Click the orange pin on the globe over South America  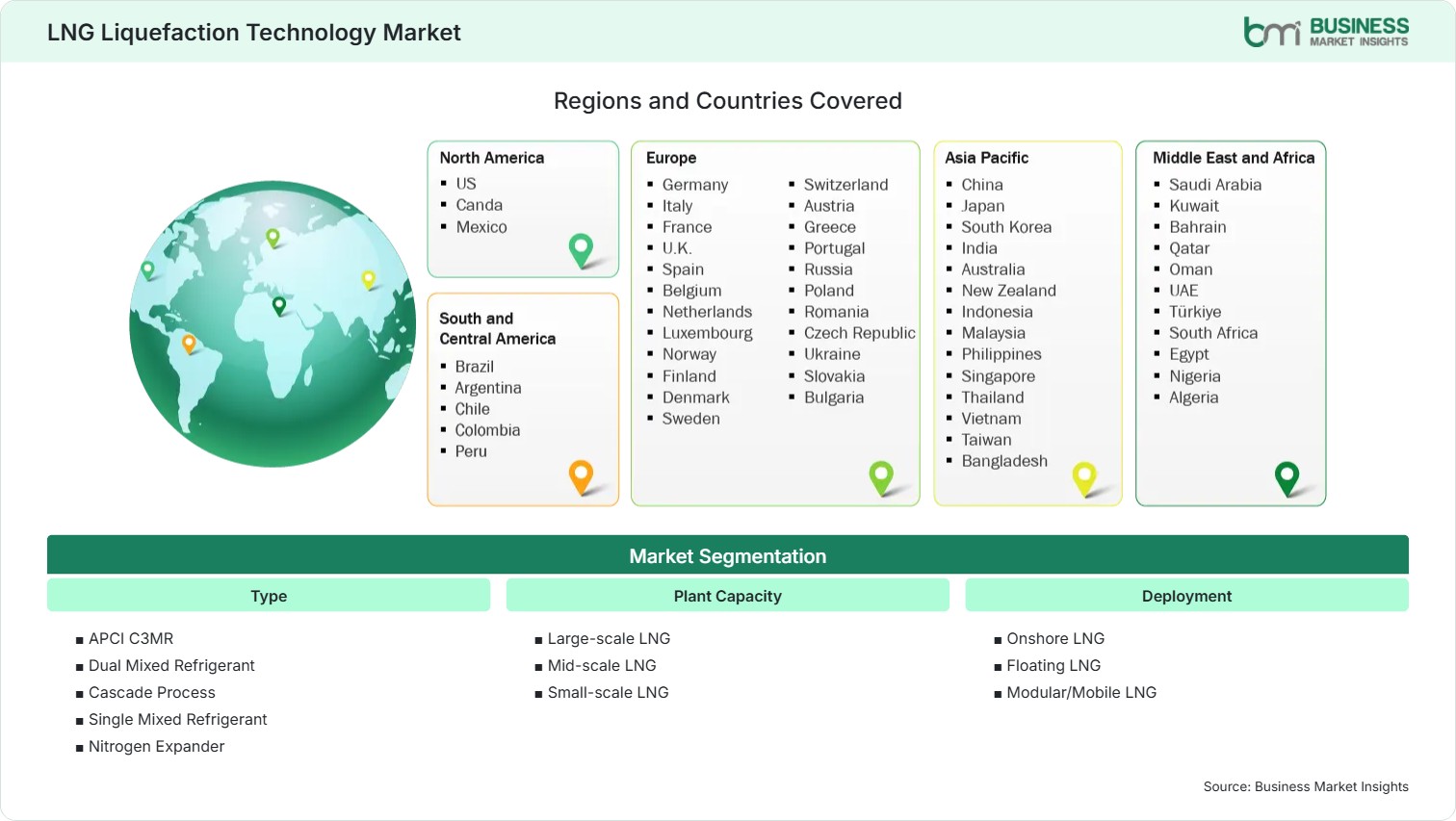click(x=189, y=344)
